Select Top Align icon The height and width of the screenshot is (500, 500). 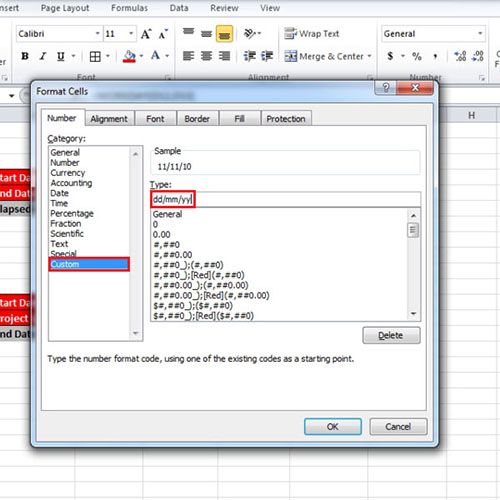point(188,32)
